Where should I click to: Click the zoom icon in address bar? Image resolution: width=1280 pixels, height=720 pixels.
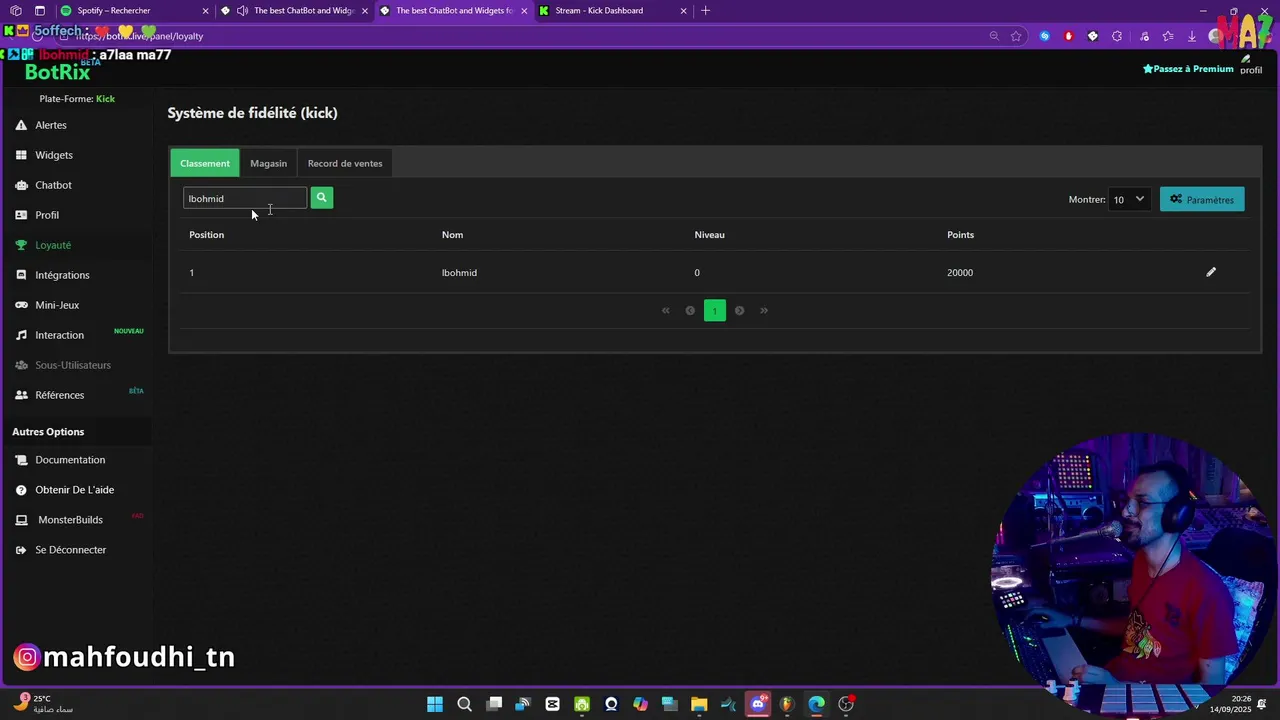click(x=994, y=36)
